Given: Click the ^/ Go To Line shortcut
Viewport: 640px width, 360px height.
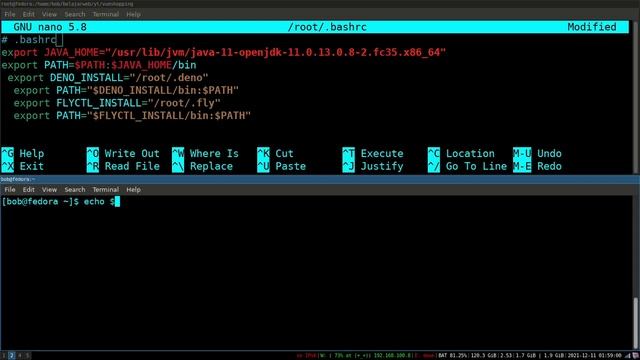Looking at the screenshot, I should (467, 167).
